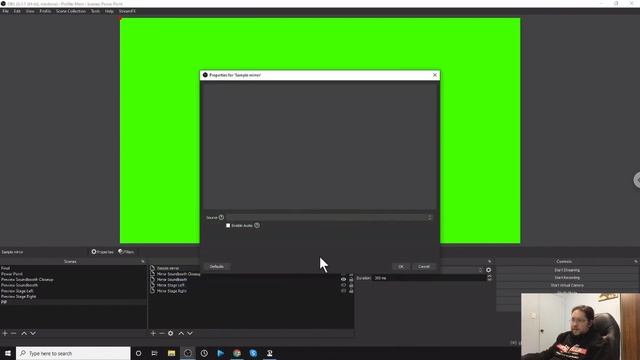Switch to OBS Studio taskbar icon
640x360 pixels.
click(188, 353)
